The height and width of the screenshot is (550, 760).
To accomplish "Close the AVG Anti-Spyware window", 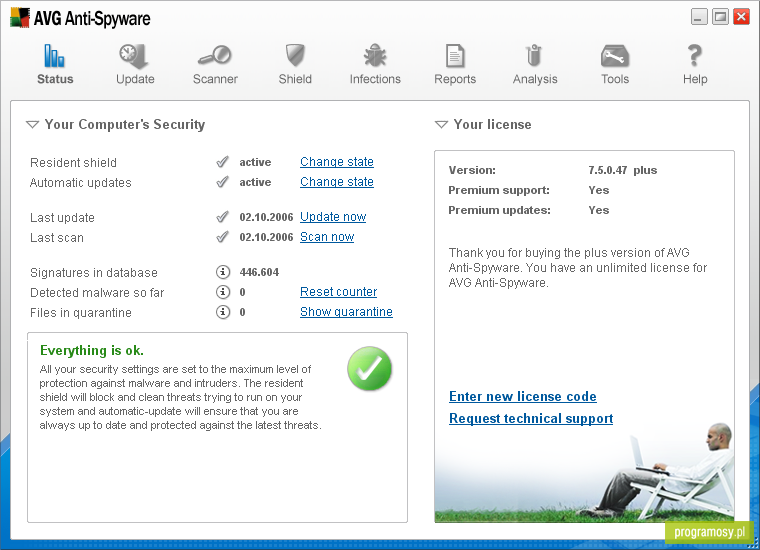I will (x=742, y=17).
